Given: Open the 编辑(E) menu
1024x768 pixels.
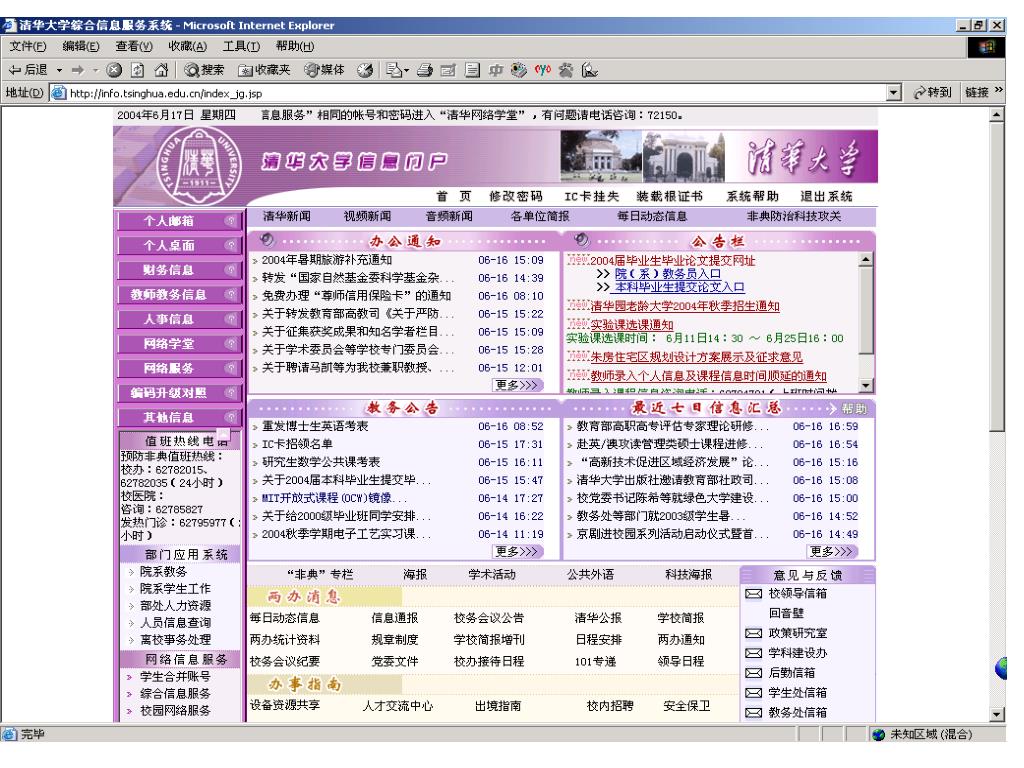Looking at the screenshot, I should point(81,46).
